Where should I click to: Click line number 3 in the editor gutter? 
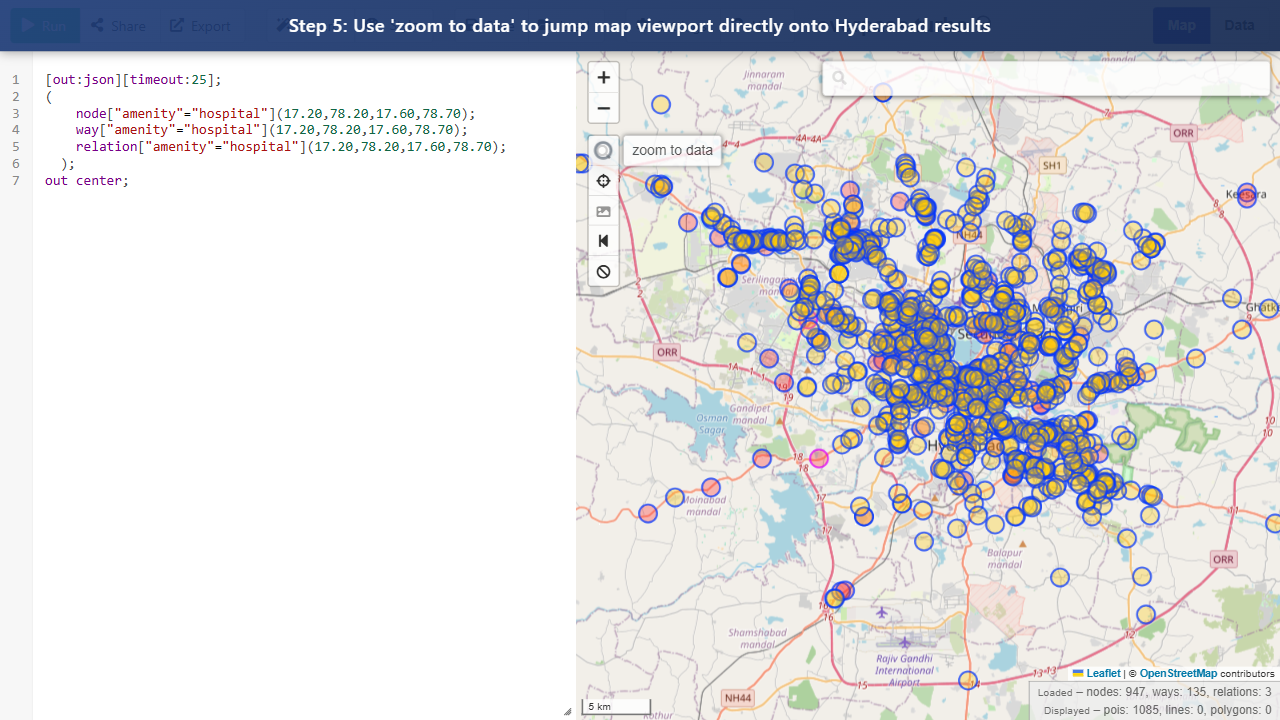[15, 113]
